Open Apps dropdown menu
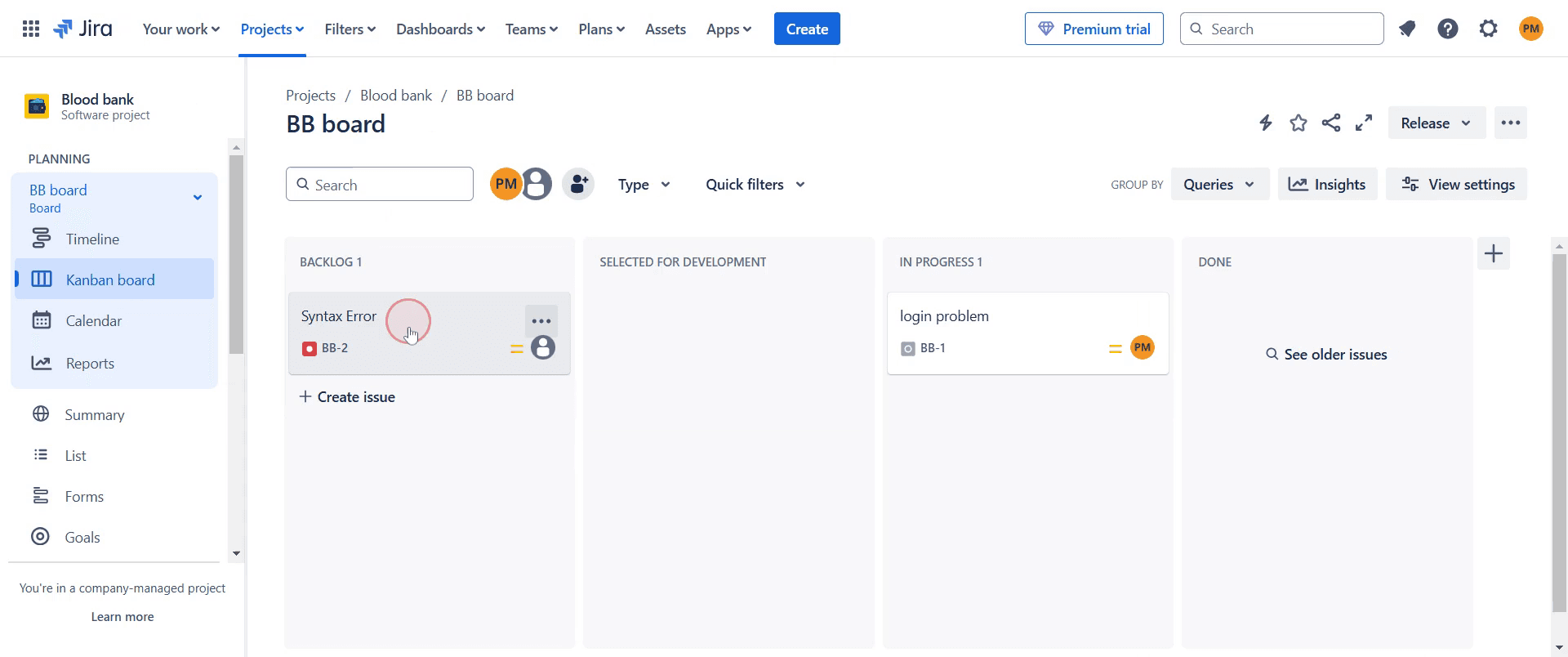Image resolution: width=1568 pixels, height=657 pixels. tap(728, 29)
